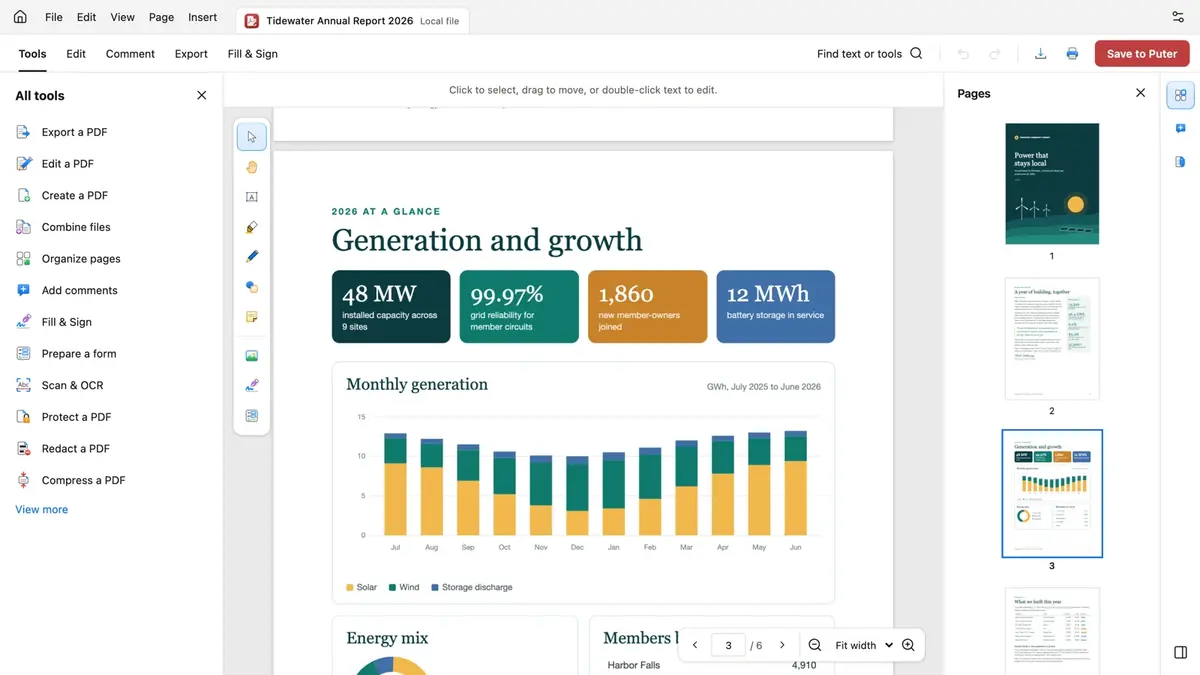The width and height of the screenshot is (1200, 675).
Task: Open page 1 thumbnail
Action: pyautogui.click(x=1052, y=184)
